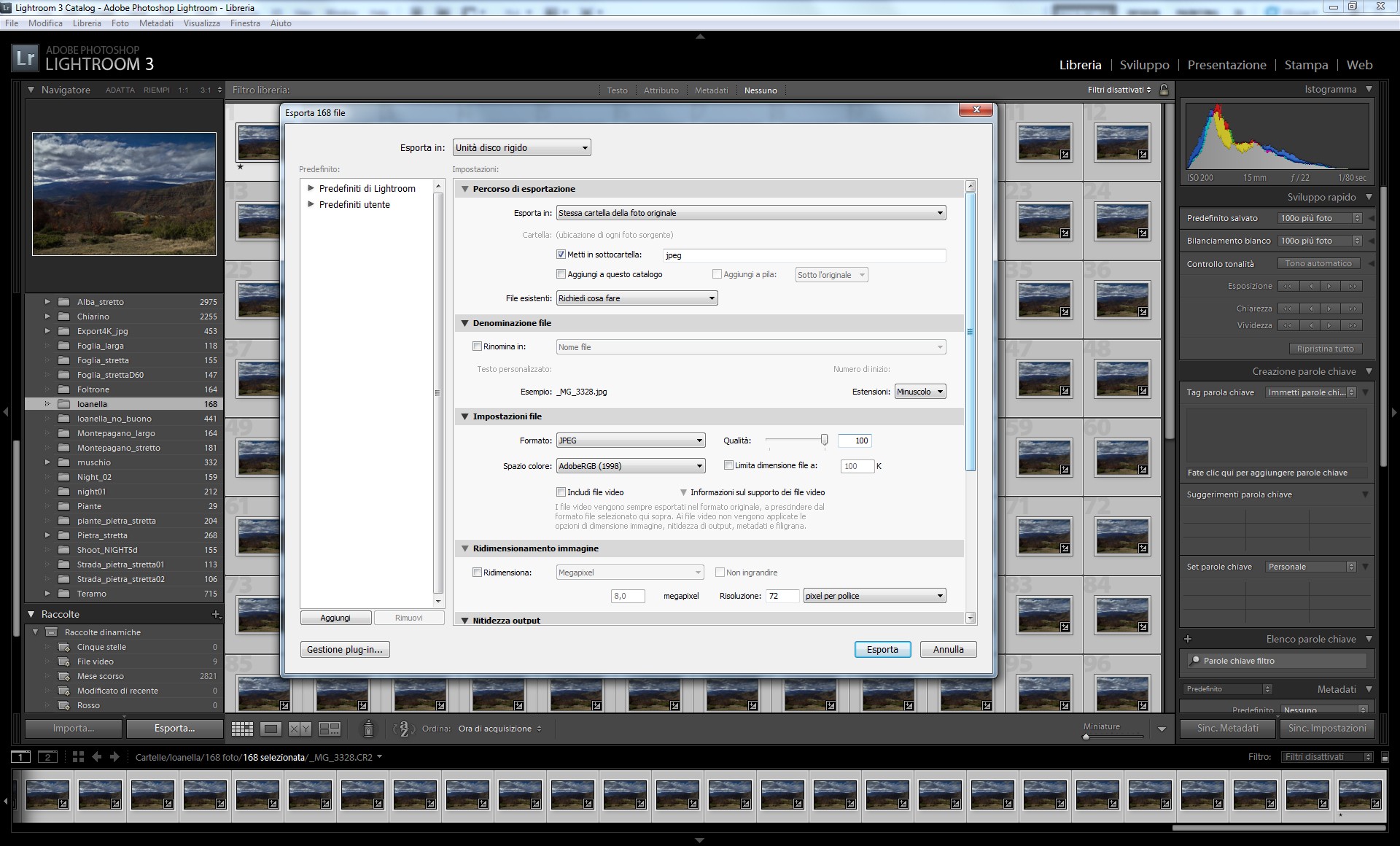The height and width of the screenshot is (846, 1400).
Task: Go back with filmstrip left arrow
Action: (96, 757)
